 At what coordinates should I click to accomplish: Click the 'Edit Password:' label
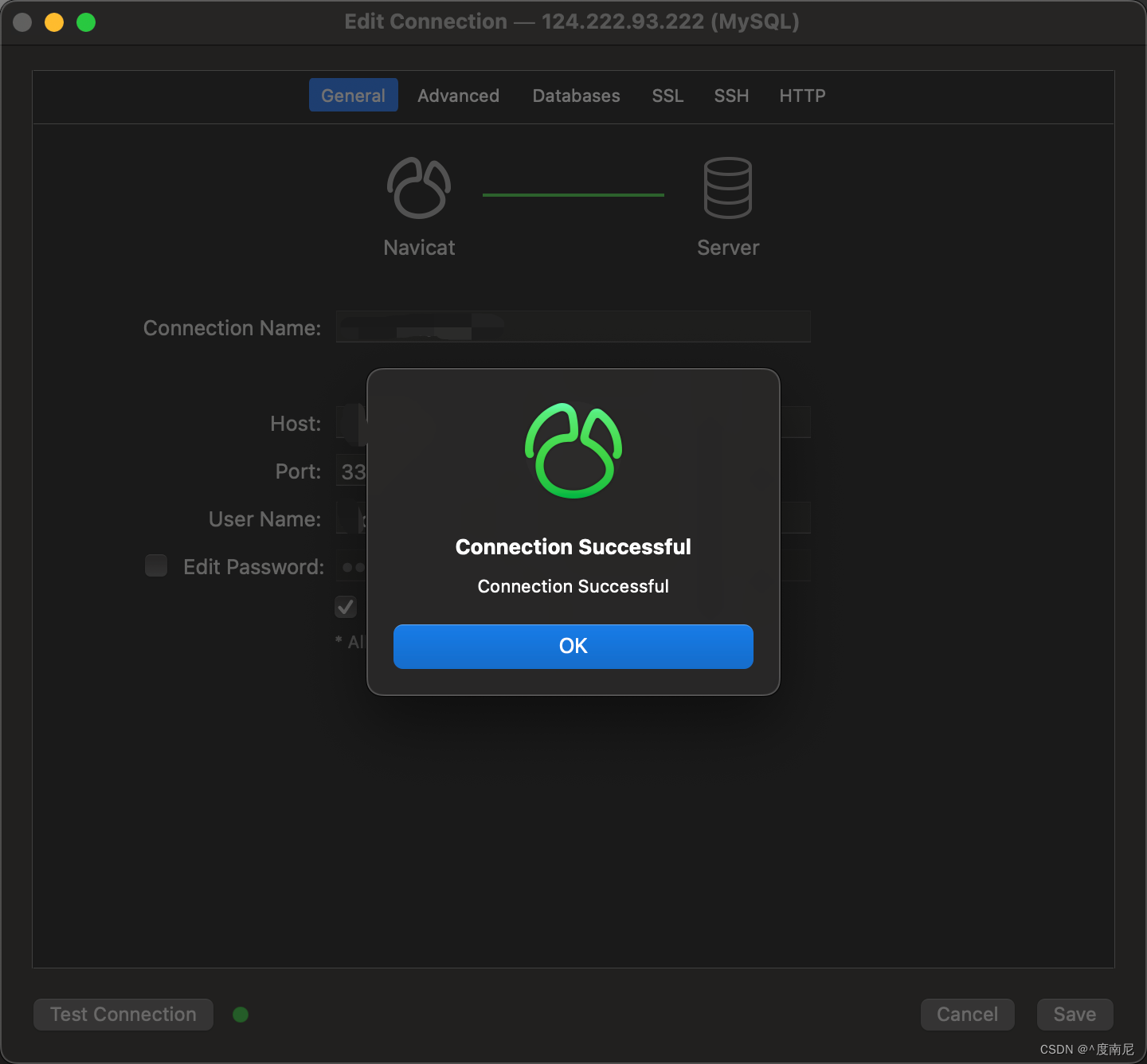click(253, 567)
